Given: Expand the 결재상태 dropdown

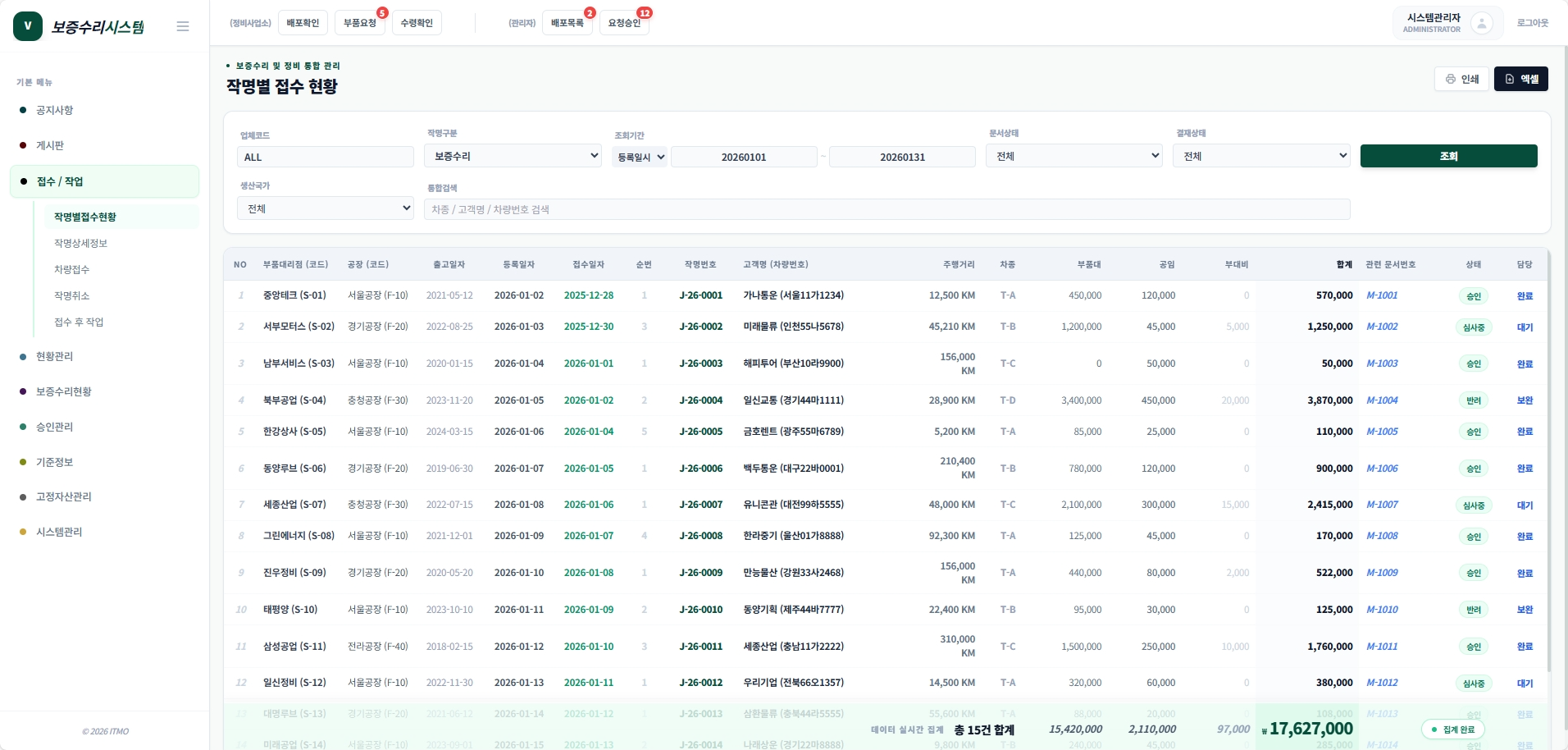Looking at the screenshot, I should (1262, 156).
